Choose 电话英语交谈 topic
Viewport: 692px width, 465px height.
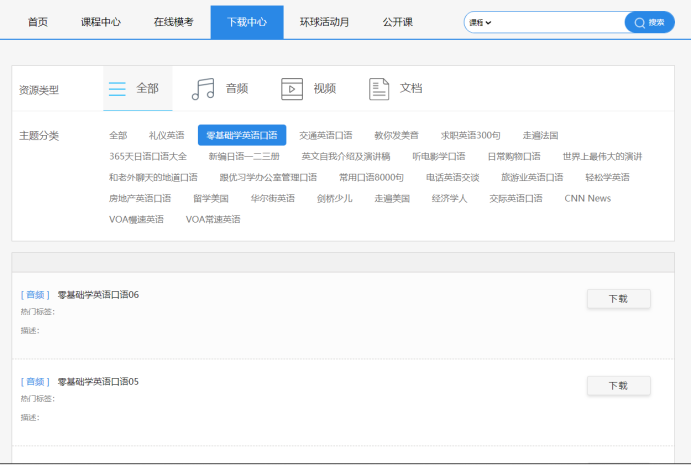point(452,177)
